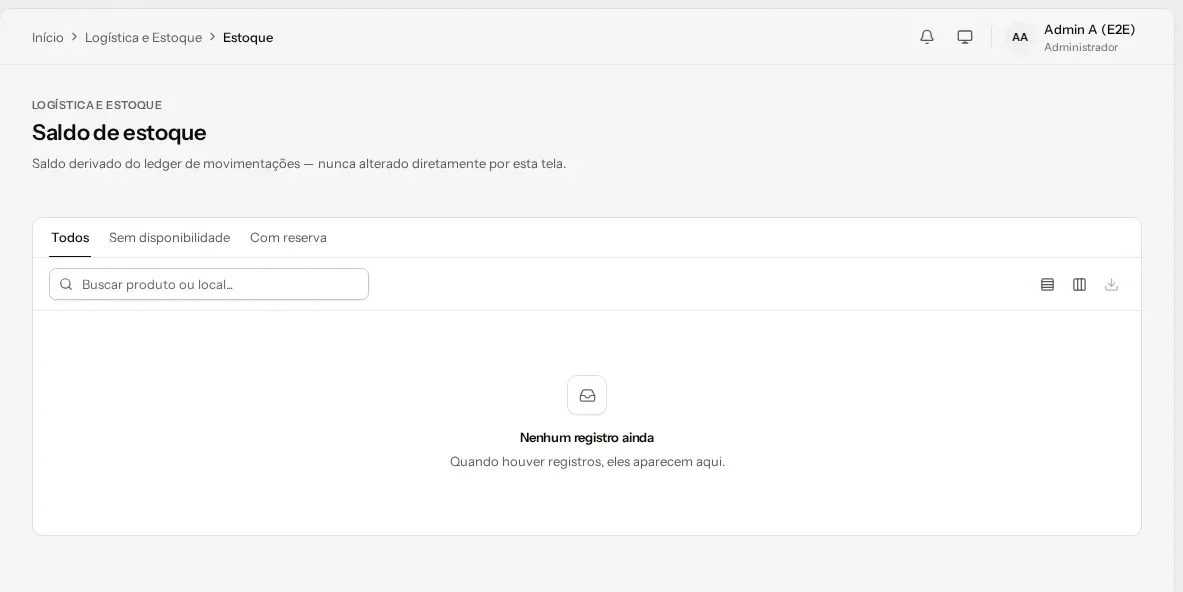Click the Nenhum registro ainda message
This screenshot has width=1183, height=592.
(x=587, y=437)
